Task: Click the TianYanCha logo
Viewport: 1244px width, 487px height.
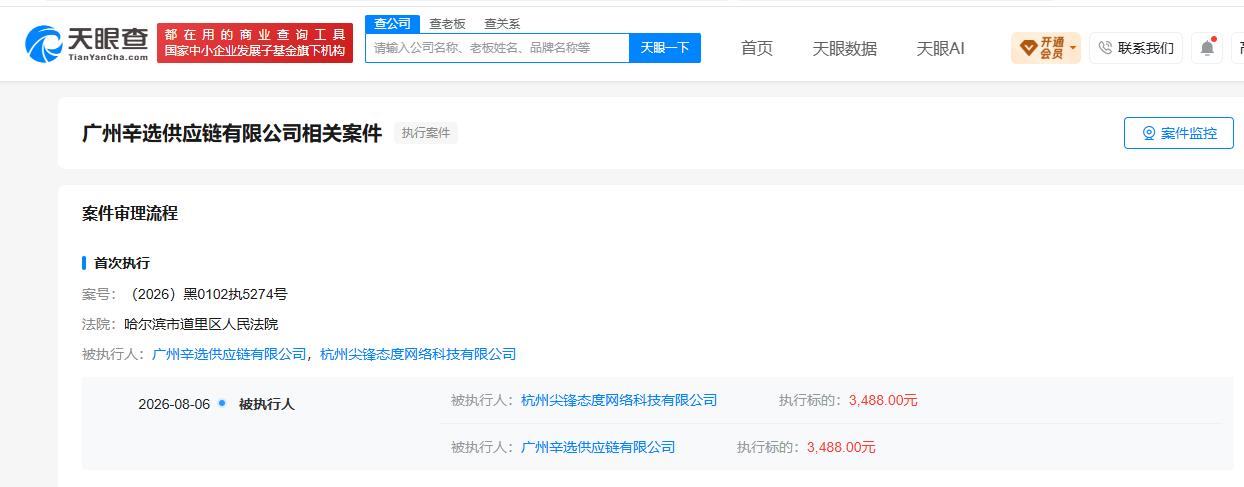Action: (x=87, y=43)
